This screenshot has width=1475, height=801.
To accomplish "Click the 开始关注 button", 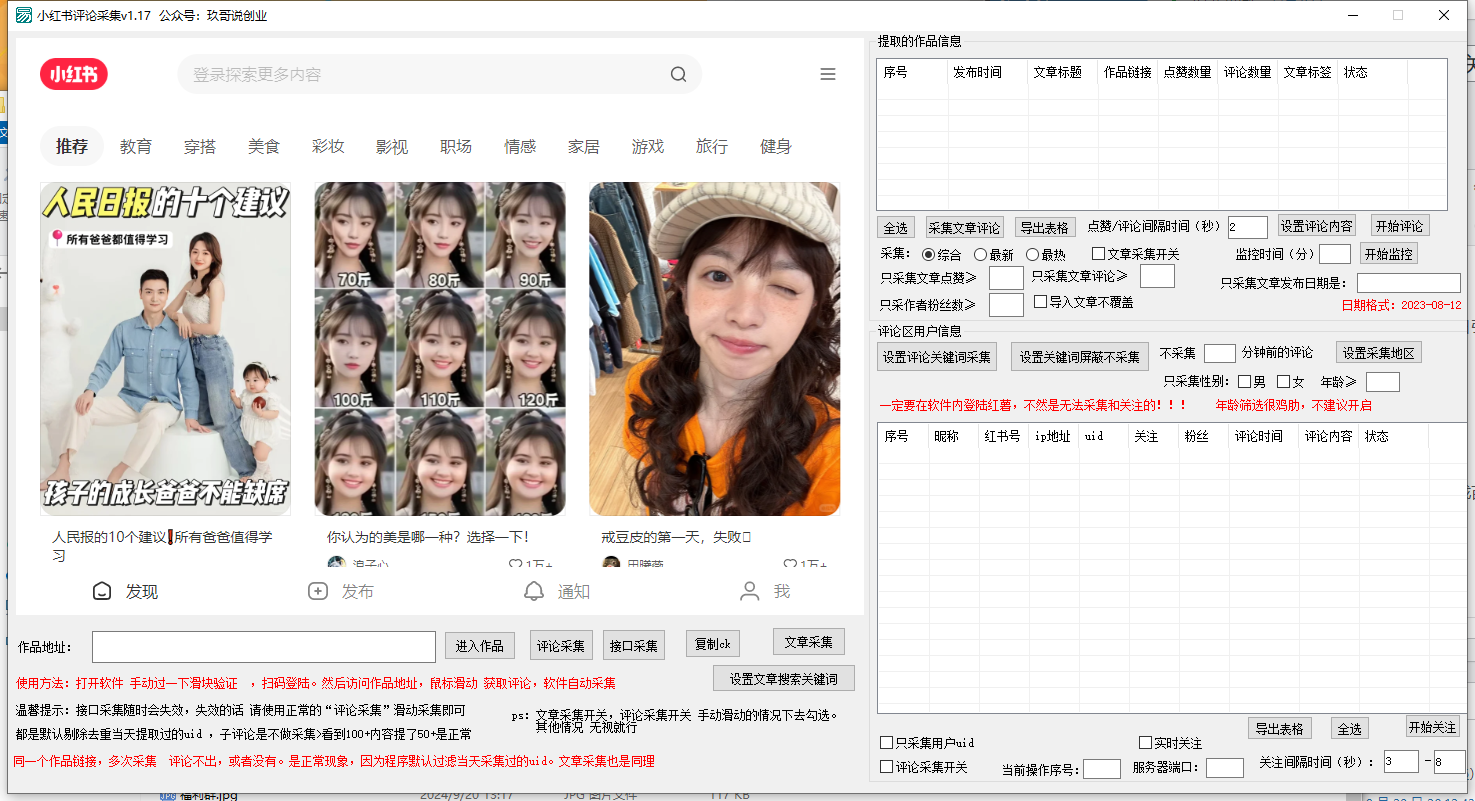I will click(1433, 727).
